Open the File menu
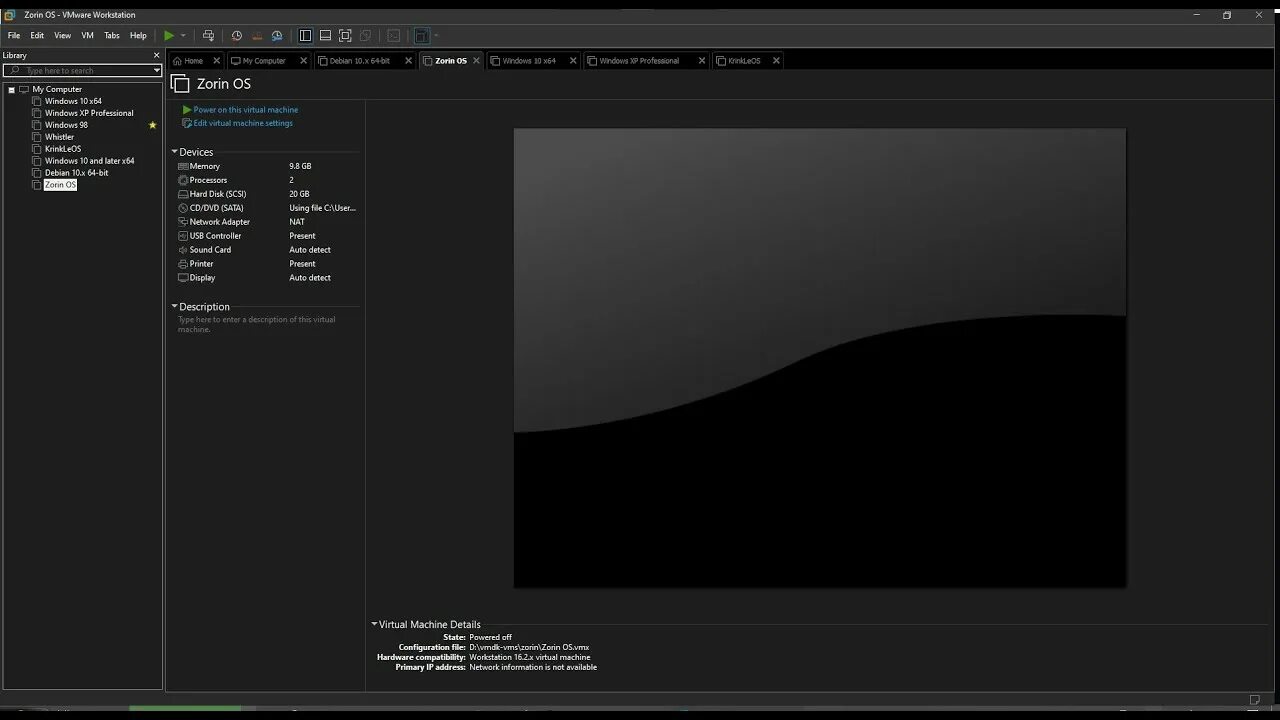 [14, 35]
